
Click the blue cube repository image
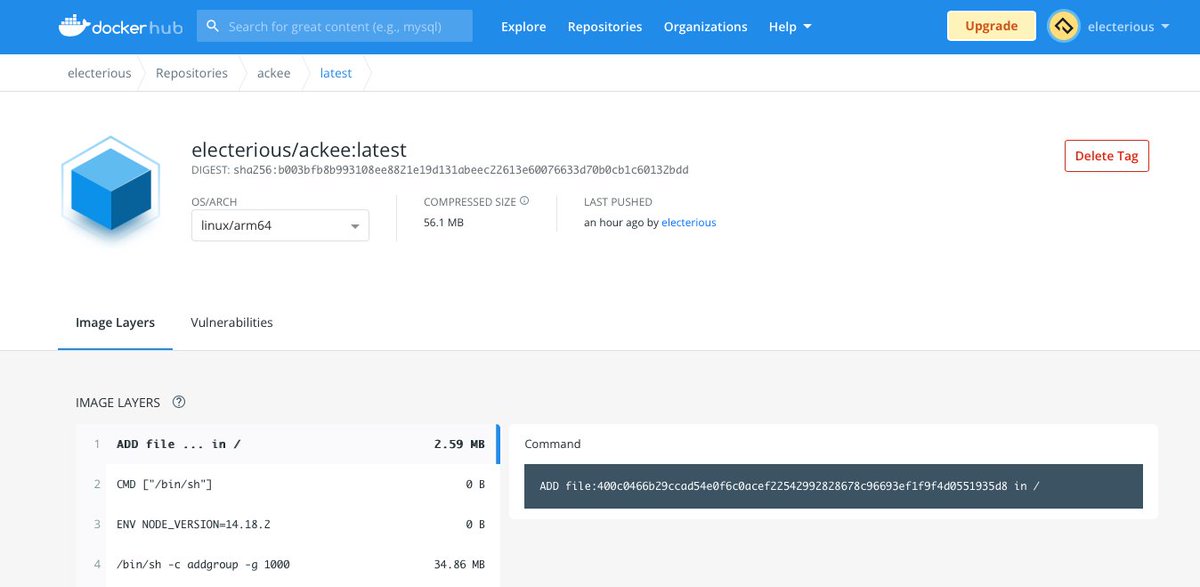pos(110,189)
